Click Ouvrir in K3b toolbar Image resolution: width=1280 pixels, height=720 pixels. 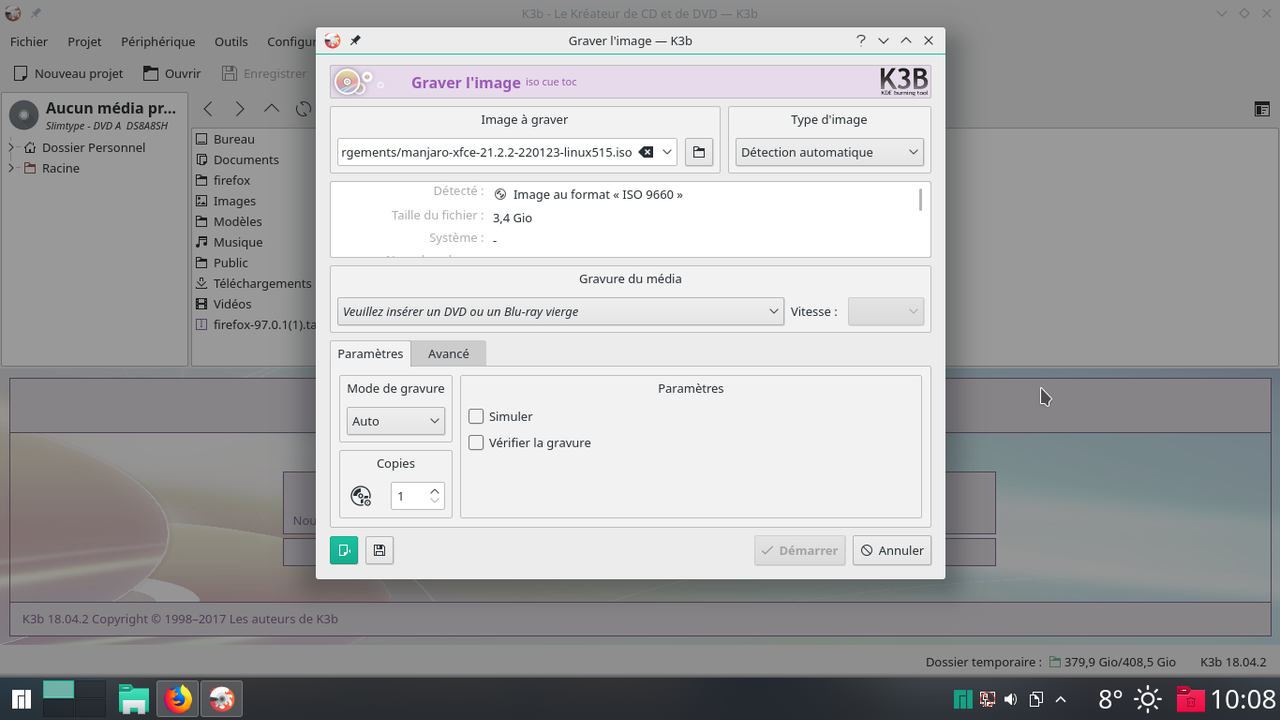(172, 73)
